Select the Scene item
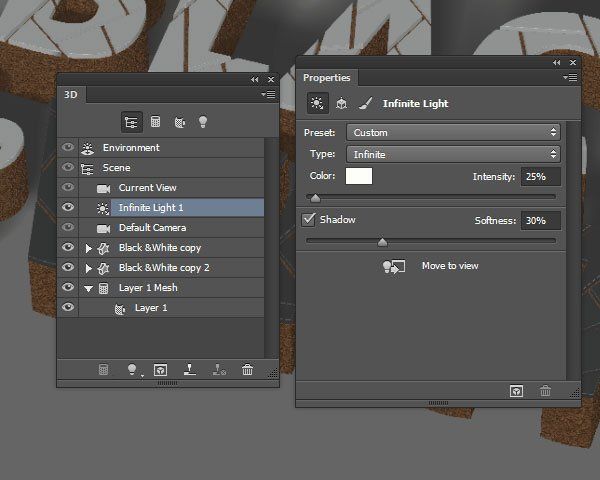 [171, 168]
